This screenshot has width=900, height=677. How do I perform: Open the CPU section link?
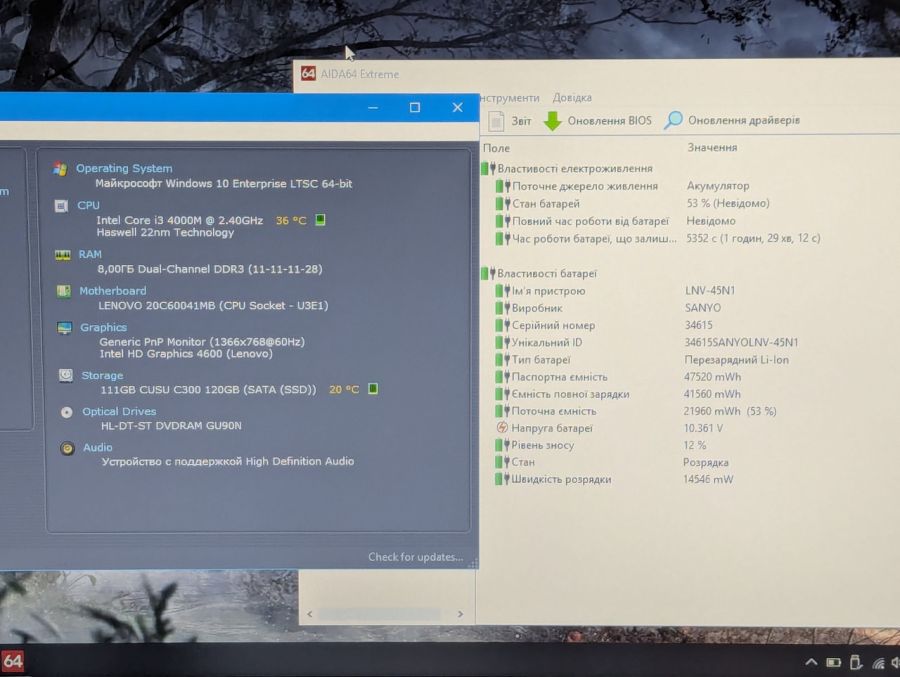point(88,205)
